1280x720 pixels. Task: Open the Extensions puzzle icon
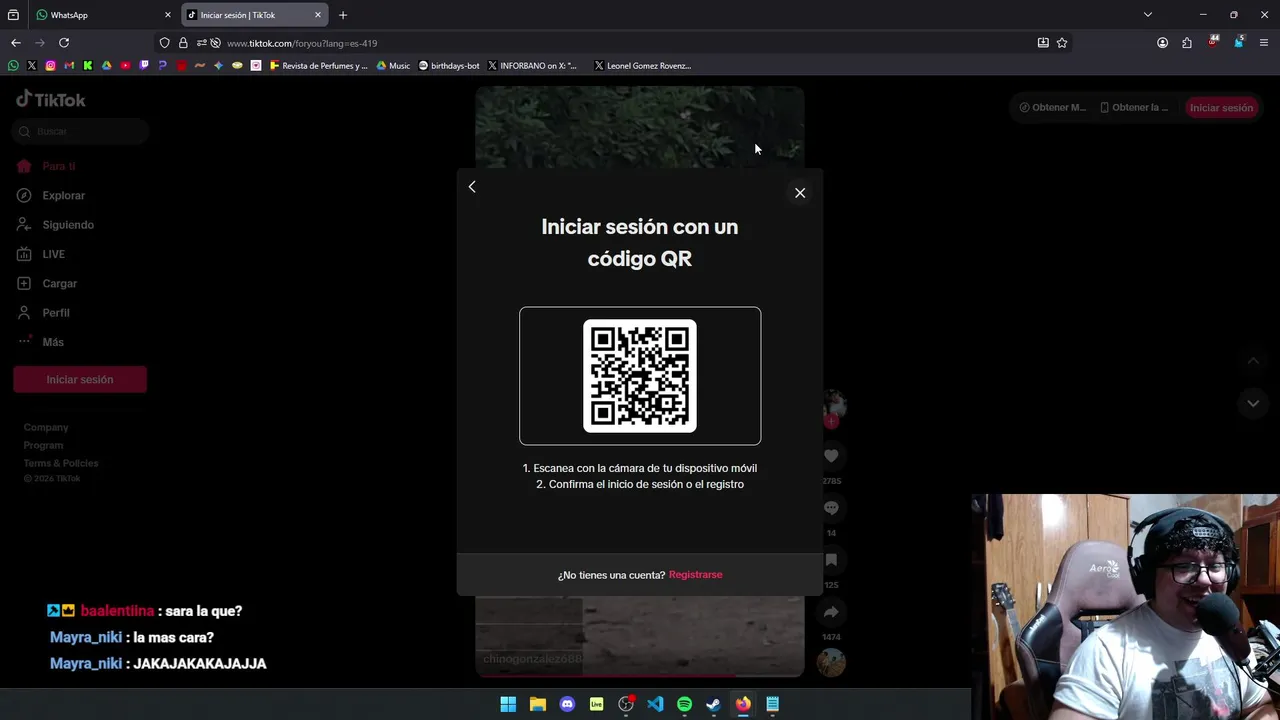[1187, 43]
